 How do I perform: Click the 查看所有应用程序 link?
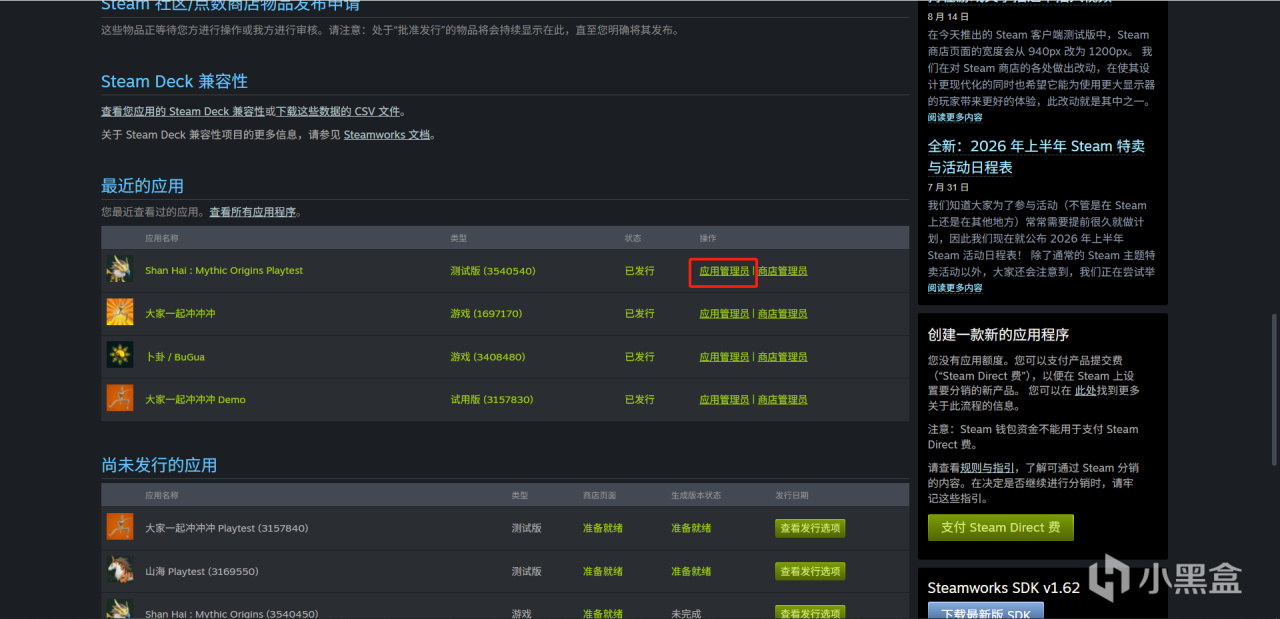click(x=253, y=212)
